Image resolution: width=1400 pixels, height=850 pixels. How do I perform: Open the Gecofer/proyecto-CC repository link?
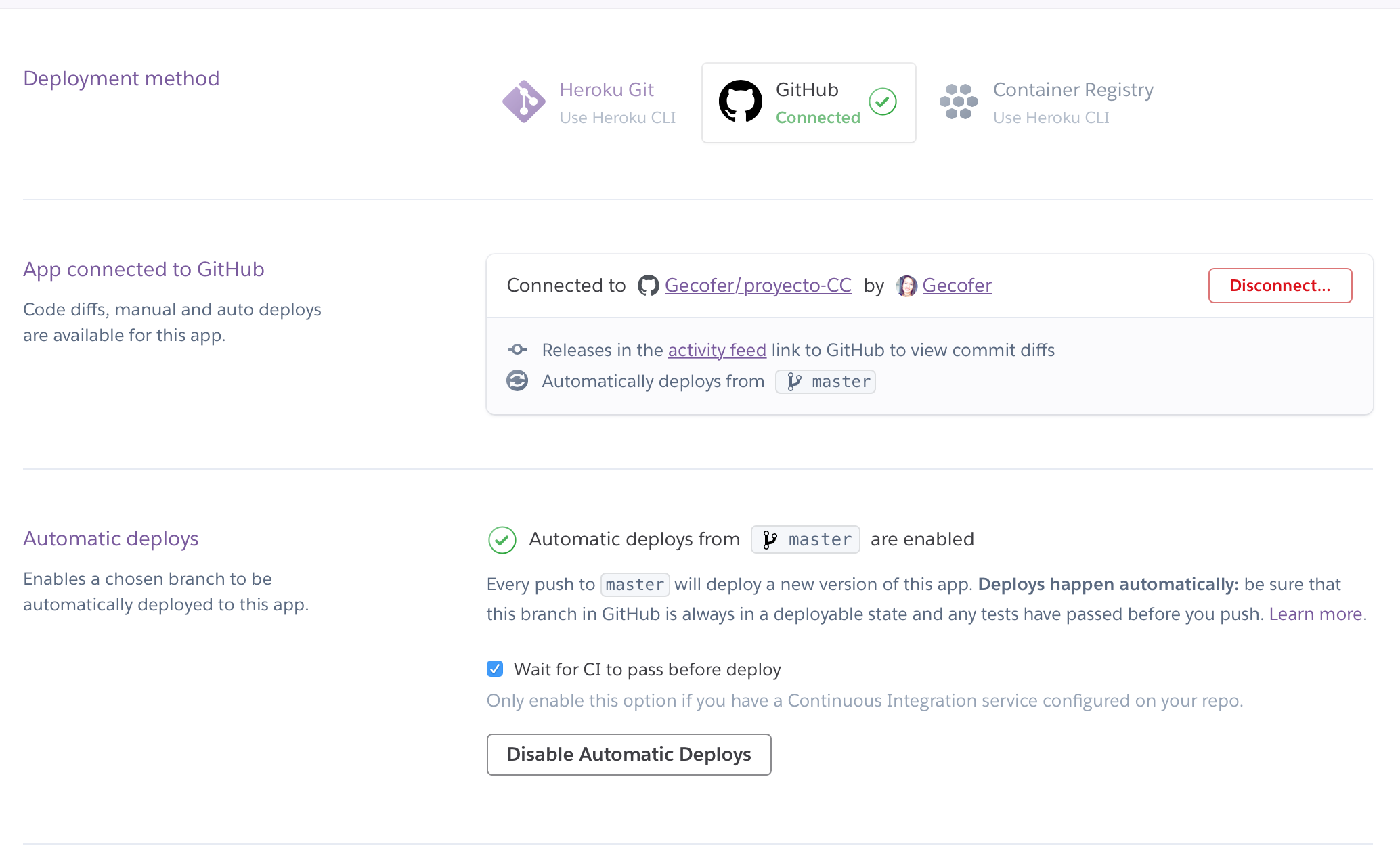point(758,286)
